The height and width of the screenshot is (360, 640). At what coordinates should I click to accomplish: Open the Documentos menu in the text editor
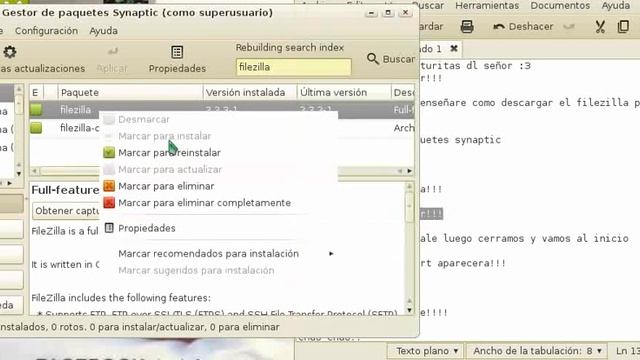(x=560, y=6)
